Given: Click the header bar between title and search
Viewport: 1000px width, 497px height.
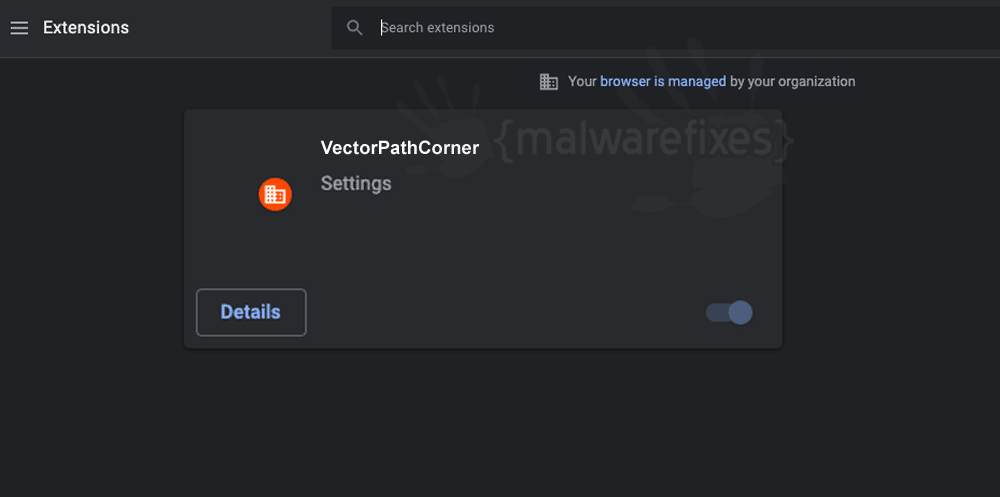Looking at the screenshot, I should click(x=230, y=28).
